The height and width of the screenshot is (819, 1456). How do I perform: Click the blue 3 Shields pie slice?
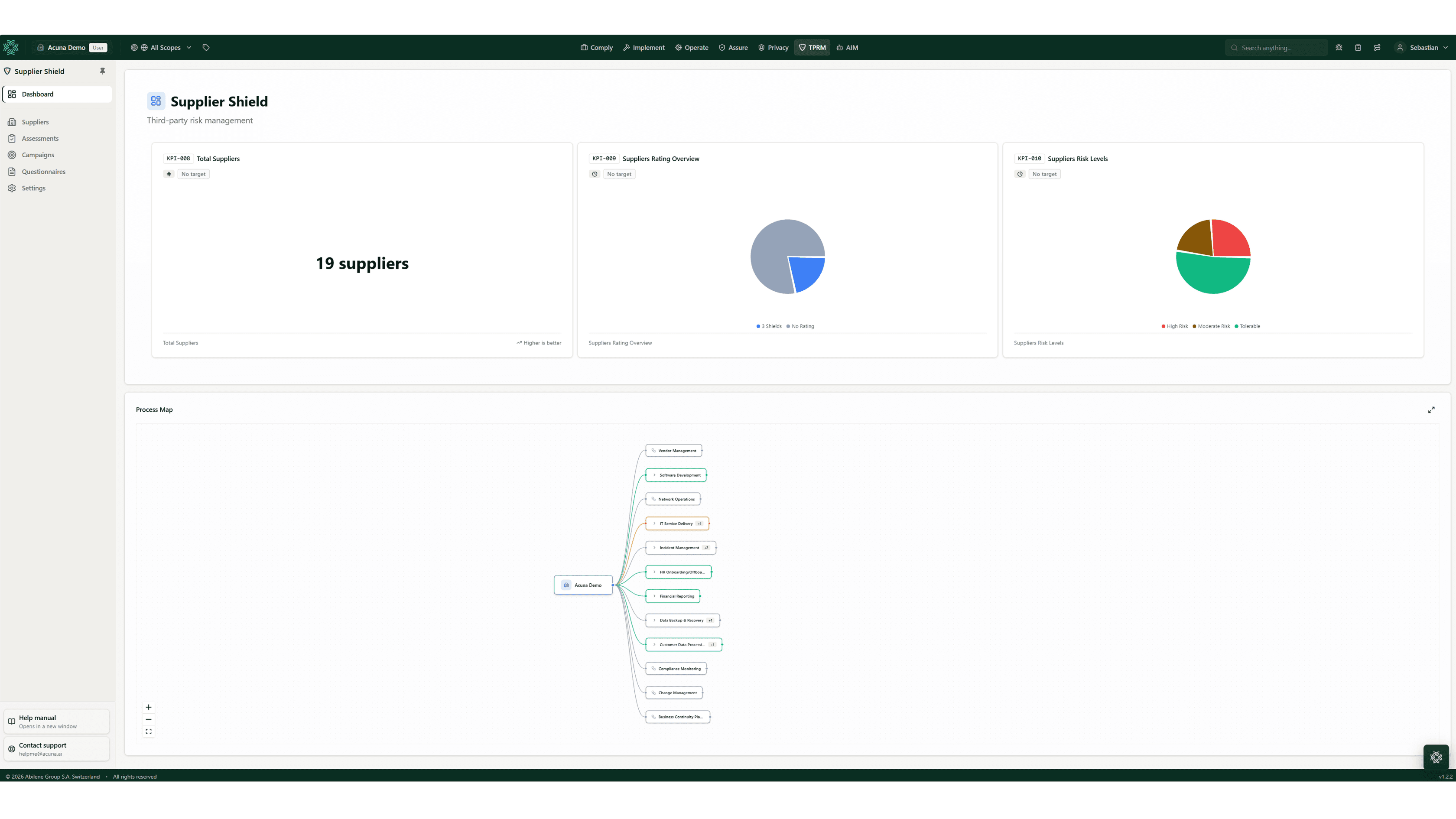[x=808, y=273]
